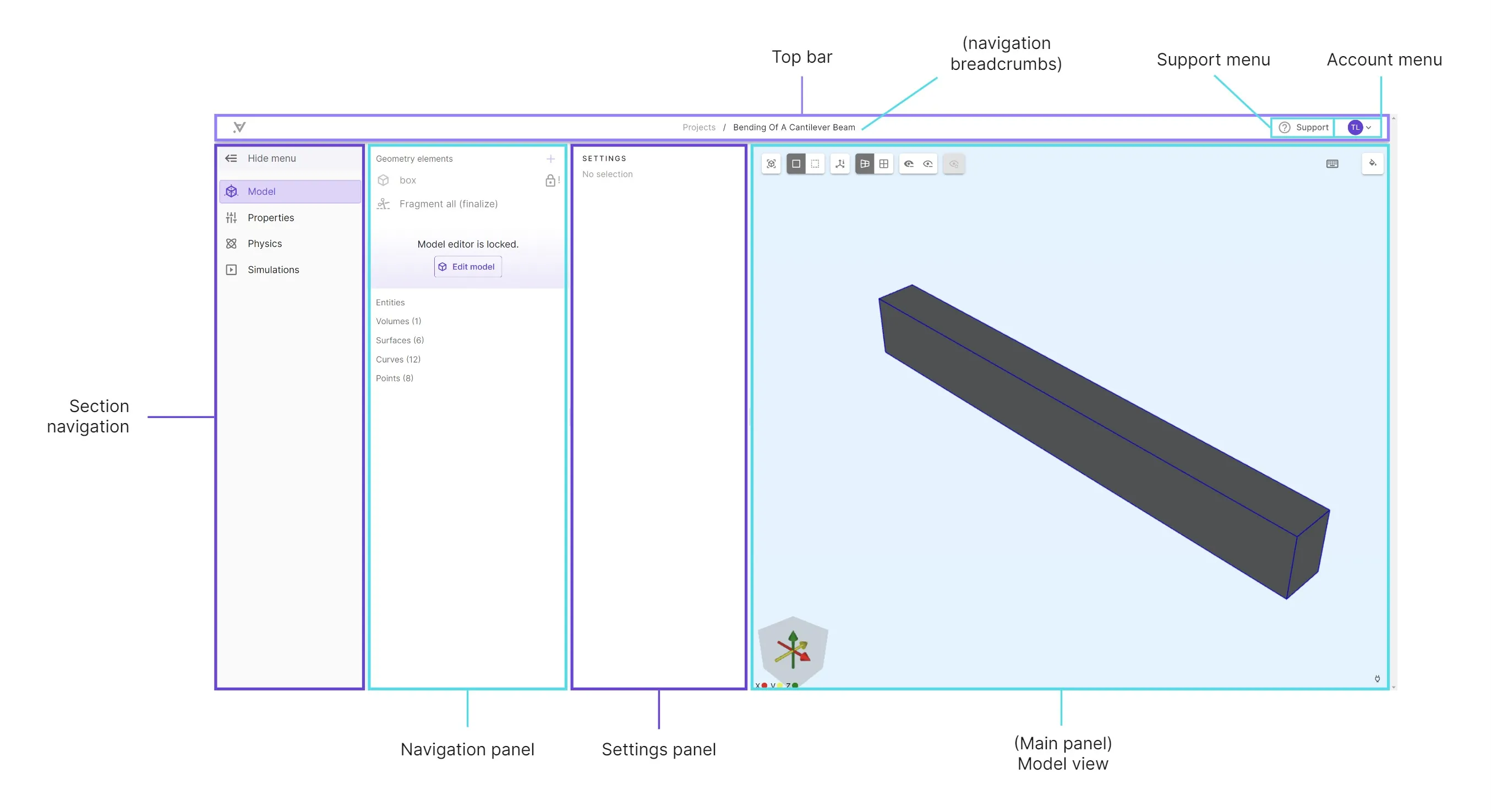Select Fragment all (finalize) element
This screenshot has width=1491, height=812.
pyautogui.click(x=468, y=204)
